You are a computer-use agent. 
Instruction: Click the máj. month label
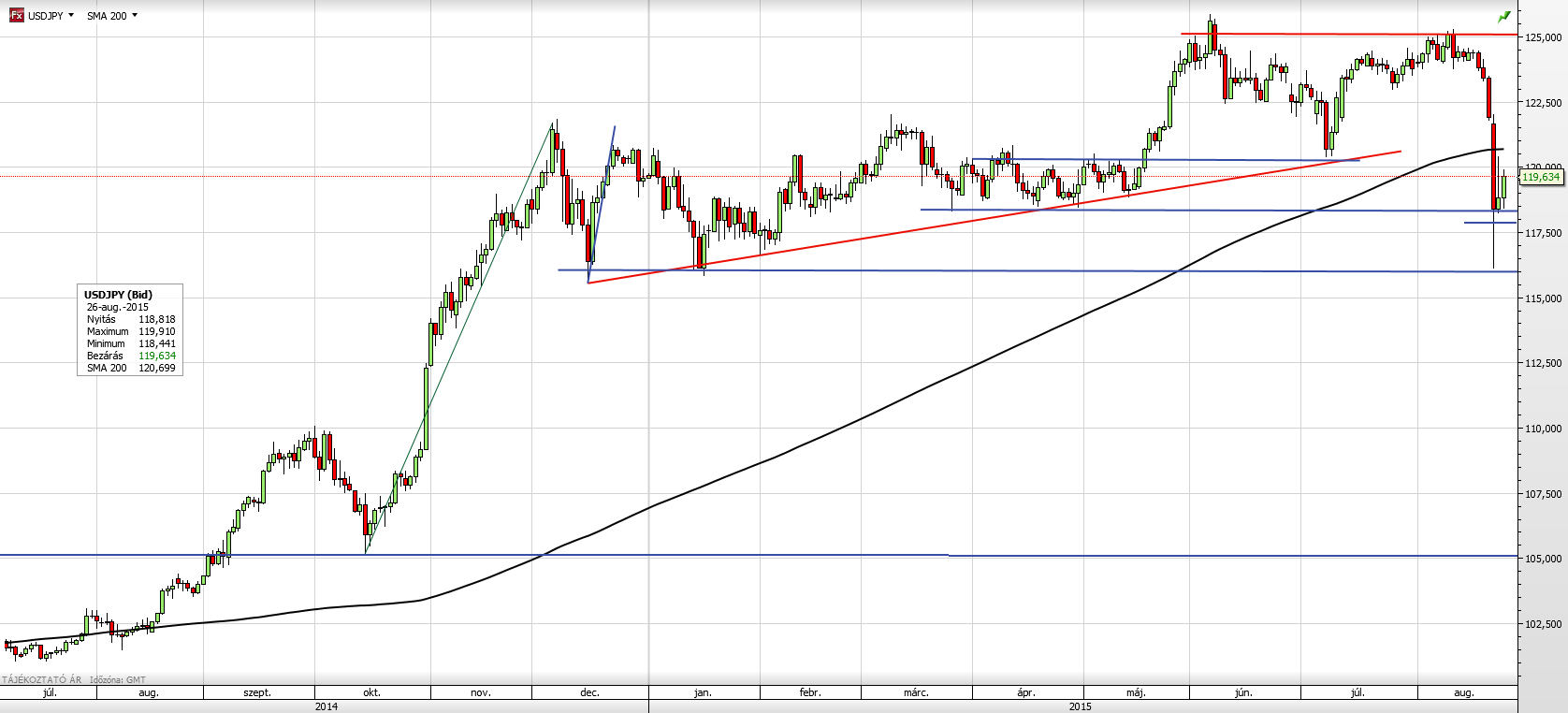point(1136,693)
